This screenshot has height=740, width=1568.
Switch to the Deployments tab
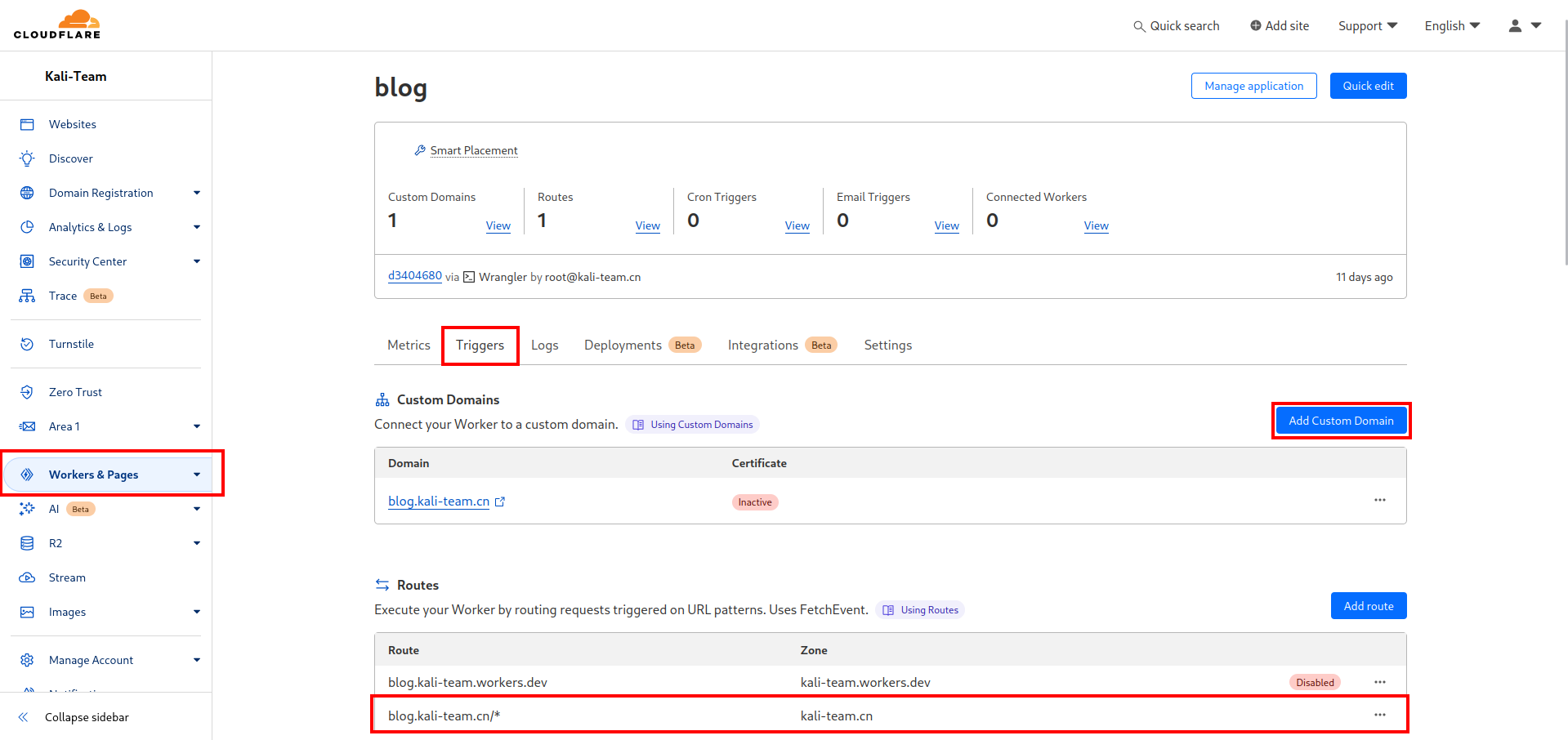[x=642, y=345]
